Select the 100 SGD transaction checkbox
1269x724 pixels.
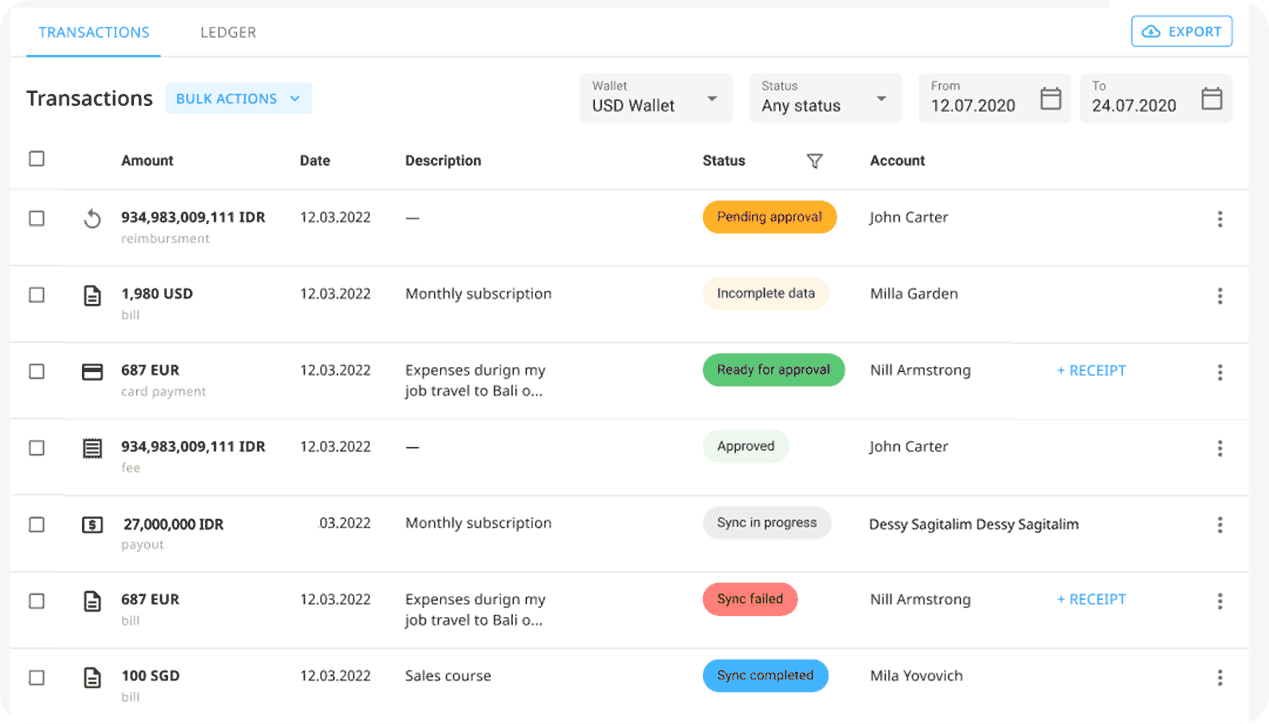37,678
